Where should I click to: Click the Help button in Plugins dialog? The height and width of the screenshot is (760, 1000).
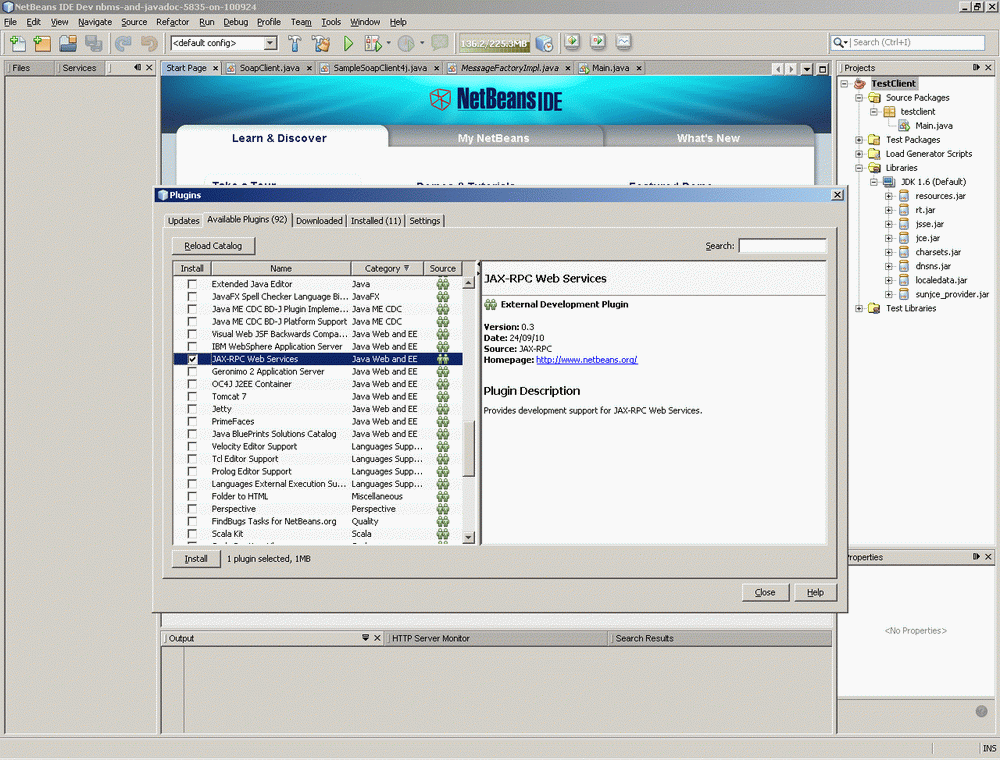tap(815, 592)
